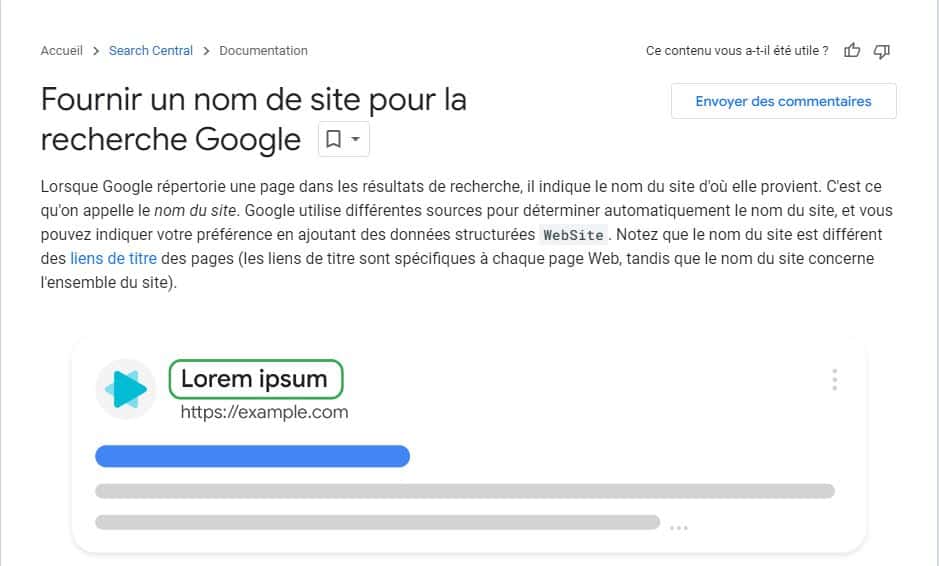Click the page heading "Fournir un nom de site"
939x566 pixels.
coord(253,100)
